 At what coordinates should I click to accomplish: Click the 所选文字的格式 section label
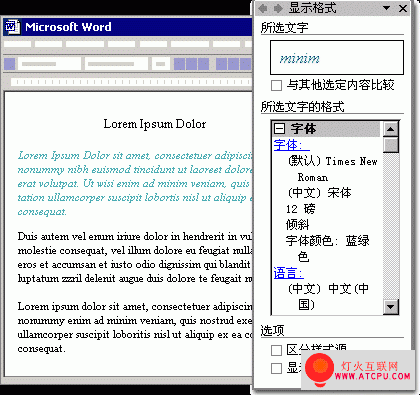pos(302,107)
